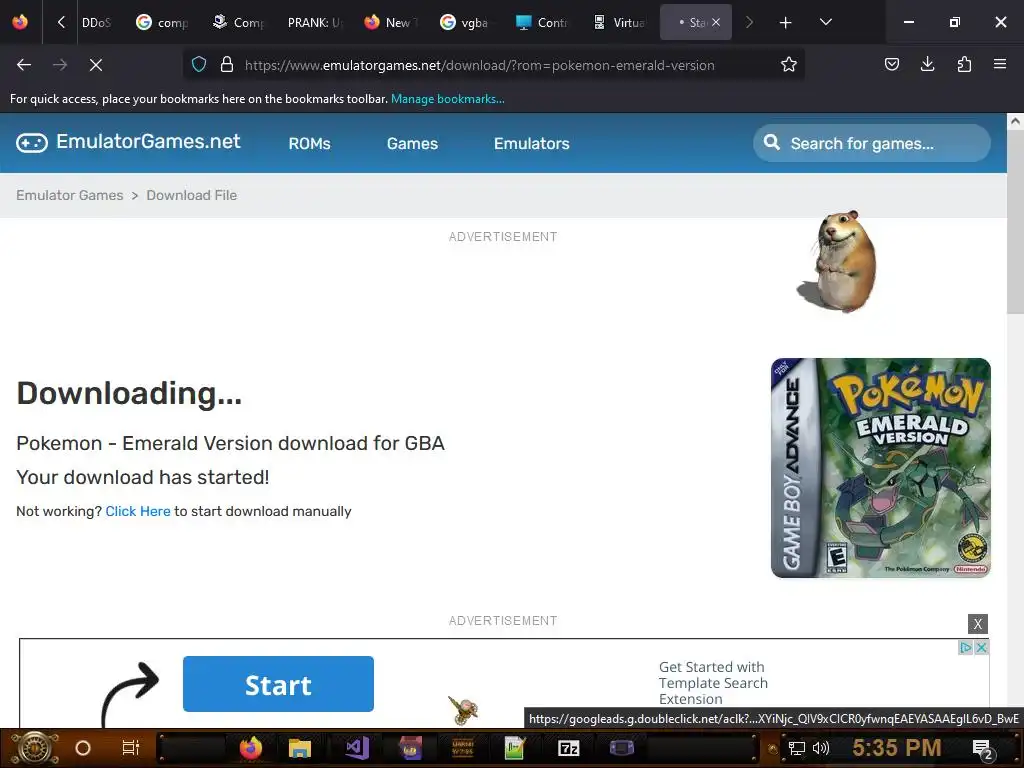Viewport: 1024px width, 768px height.
Task: Open the Manage bookmarks link
Action: (447, 99)
